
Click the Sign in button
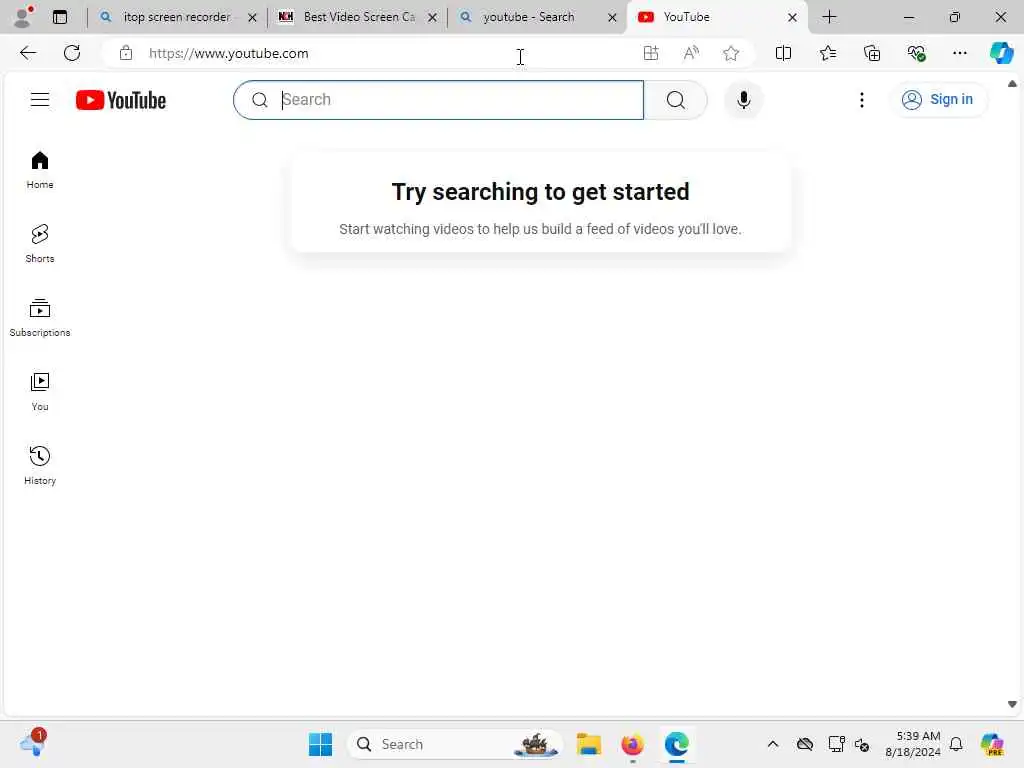pyautogui.click(x=938, y=100)
